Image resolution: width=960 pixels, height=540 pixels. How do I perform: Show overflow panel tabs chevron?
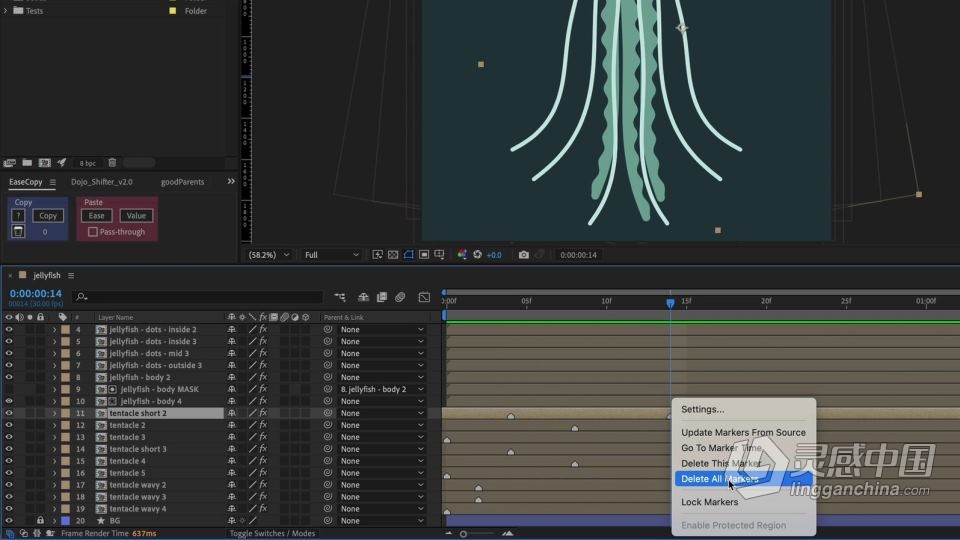coord(231,181)
